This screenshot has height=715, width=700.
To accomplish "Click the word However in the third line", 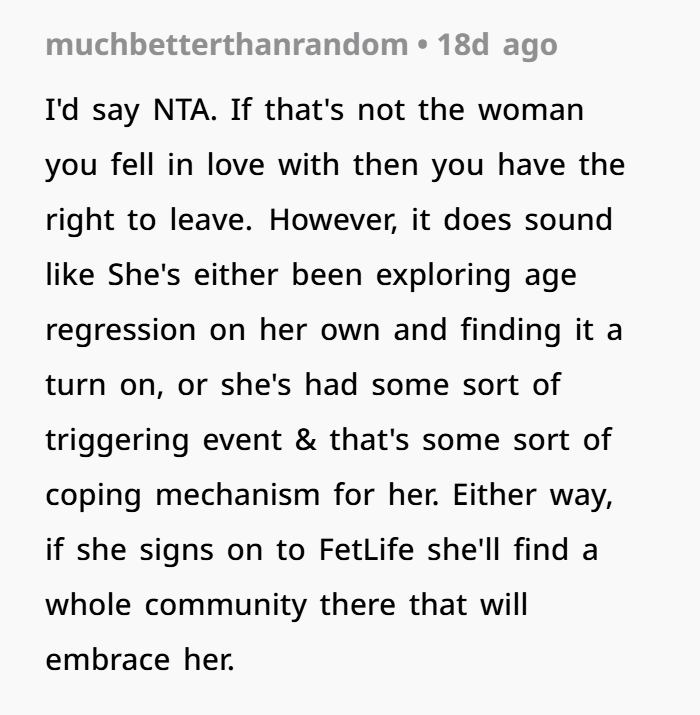I will [333, 220].
